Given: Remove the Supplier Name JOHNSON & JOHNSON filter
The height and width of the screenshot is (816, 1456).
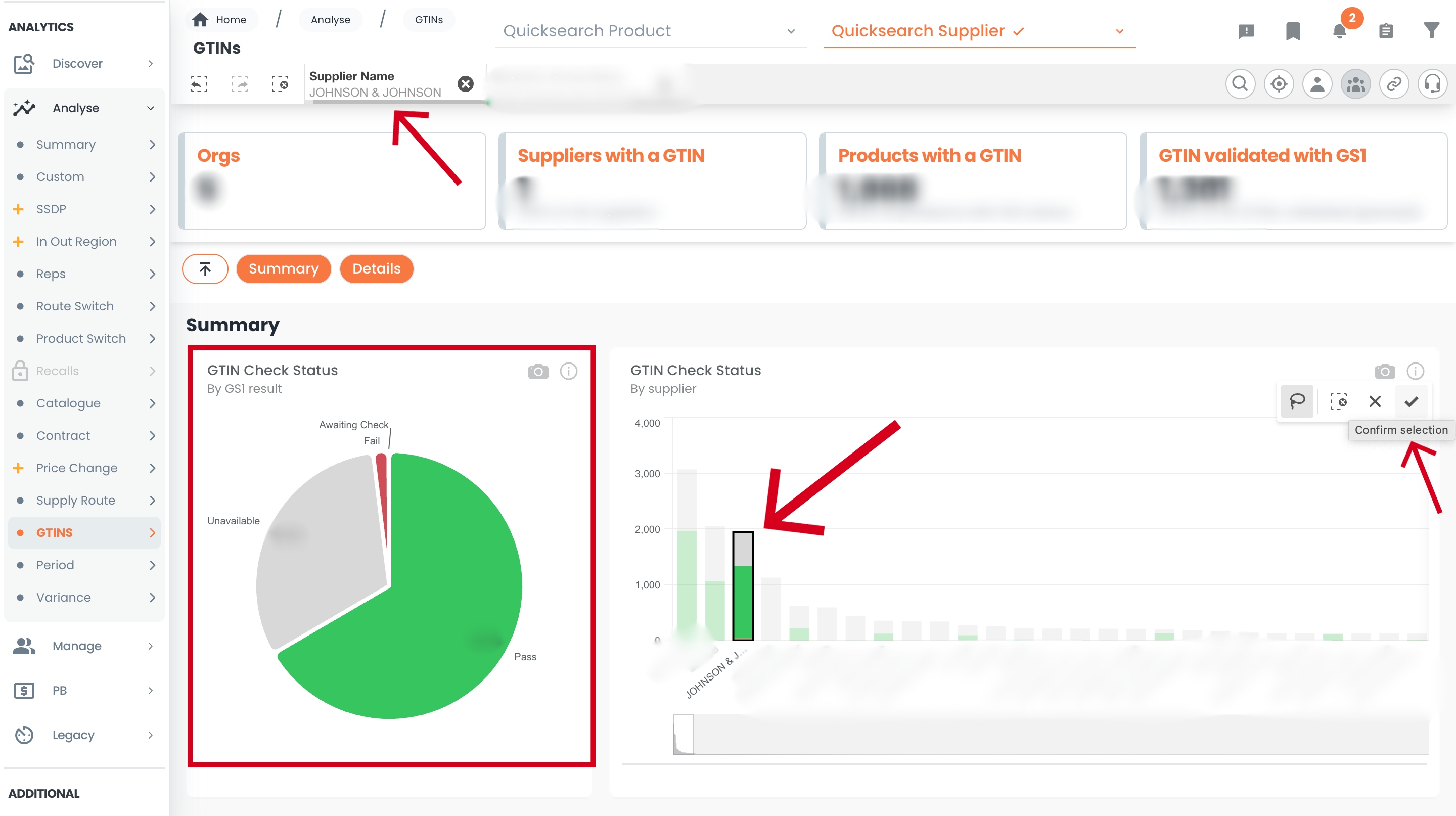Looking at the screenshot, I should pos(465,84).
